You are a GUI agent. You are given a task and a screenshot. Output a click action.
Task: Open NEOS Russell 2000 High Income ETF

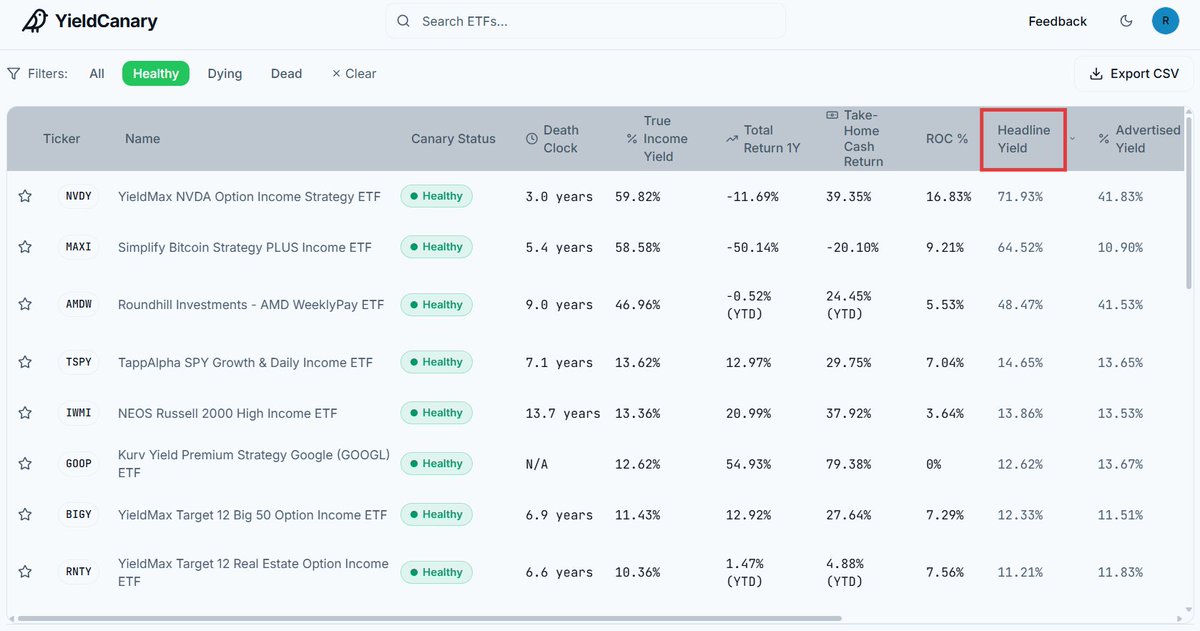(227, 413)
